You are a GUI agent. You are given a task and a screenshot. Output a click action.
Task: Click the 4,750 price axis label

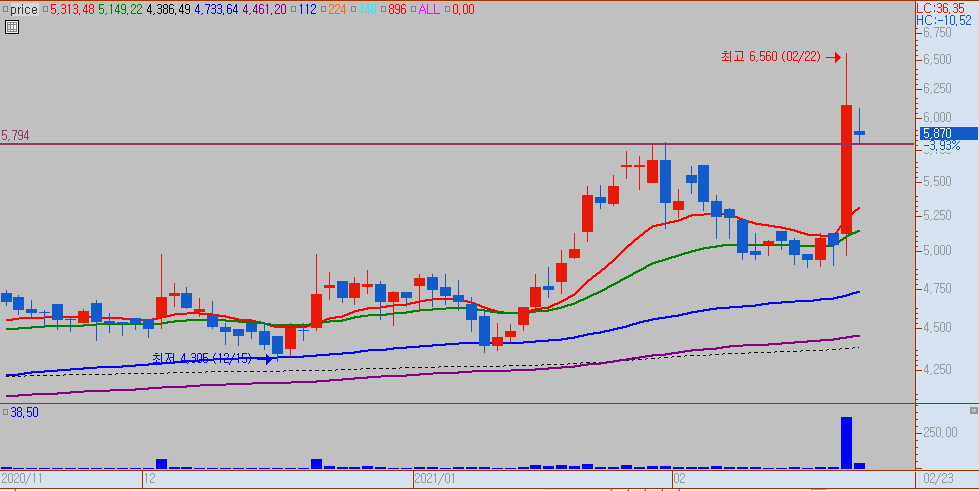[x=937, y=288]
